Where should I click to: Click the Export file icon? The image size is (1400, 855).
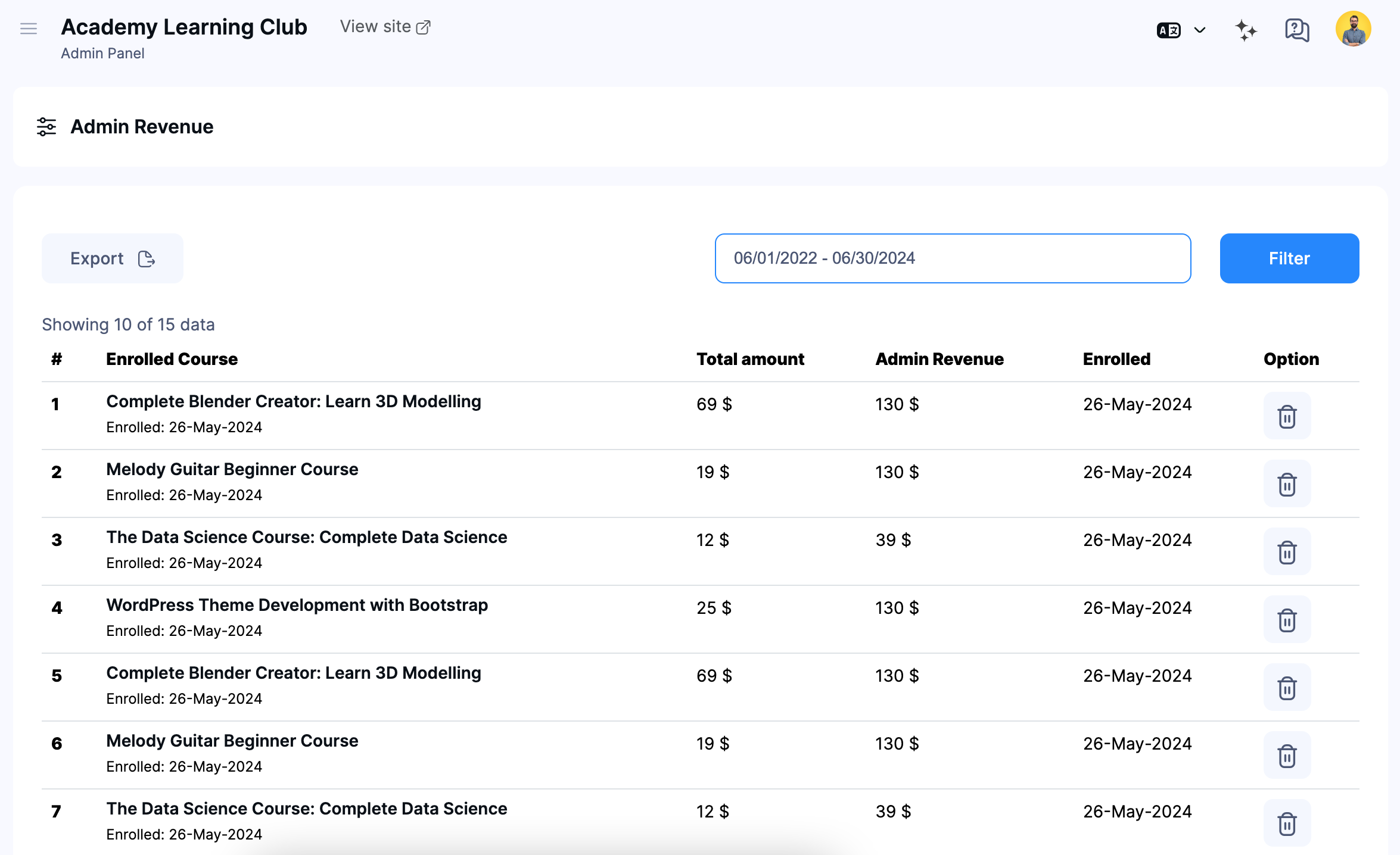tap(146, 258)
